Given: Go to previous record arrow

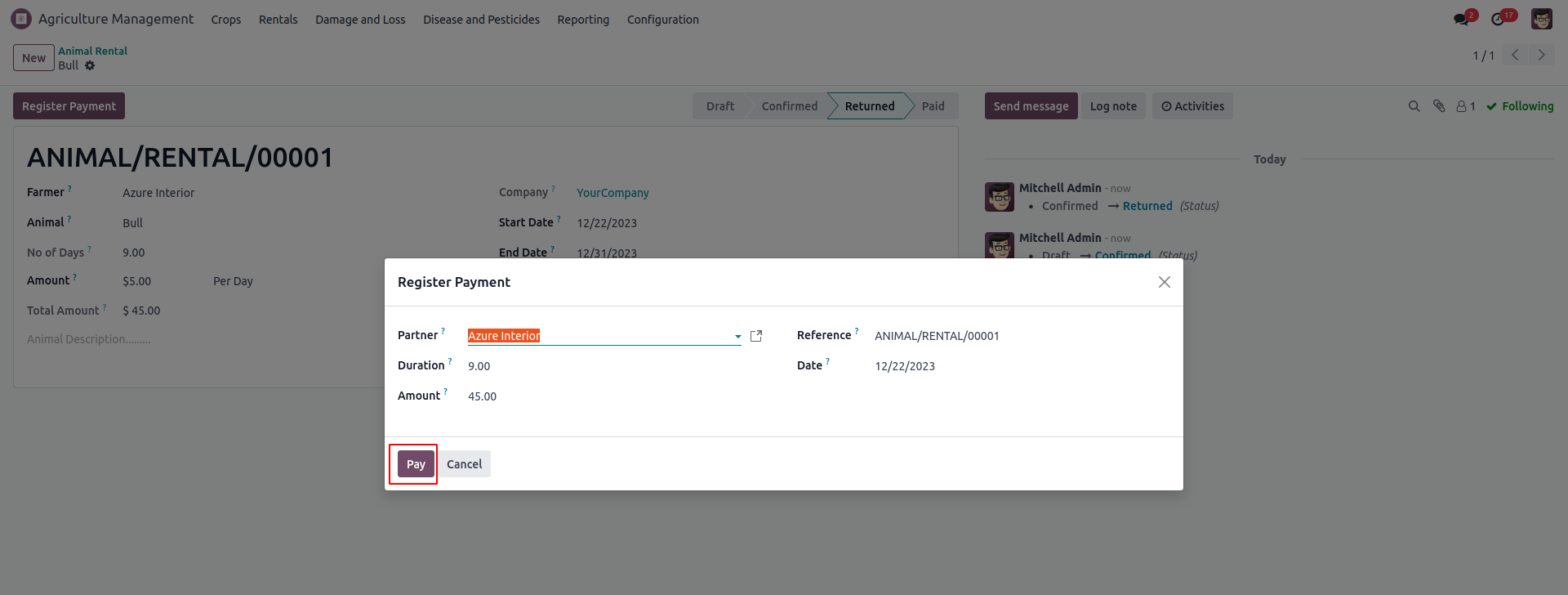Looking at the screenshot, I should (1515, 55).
